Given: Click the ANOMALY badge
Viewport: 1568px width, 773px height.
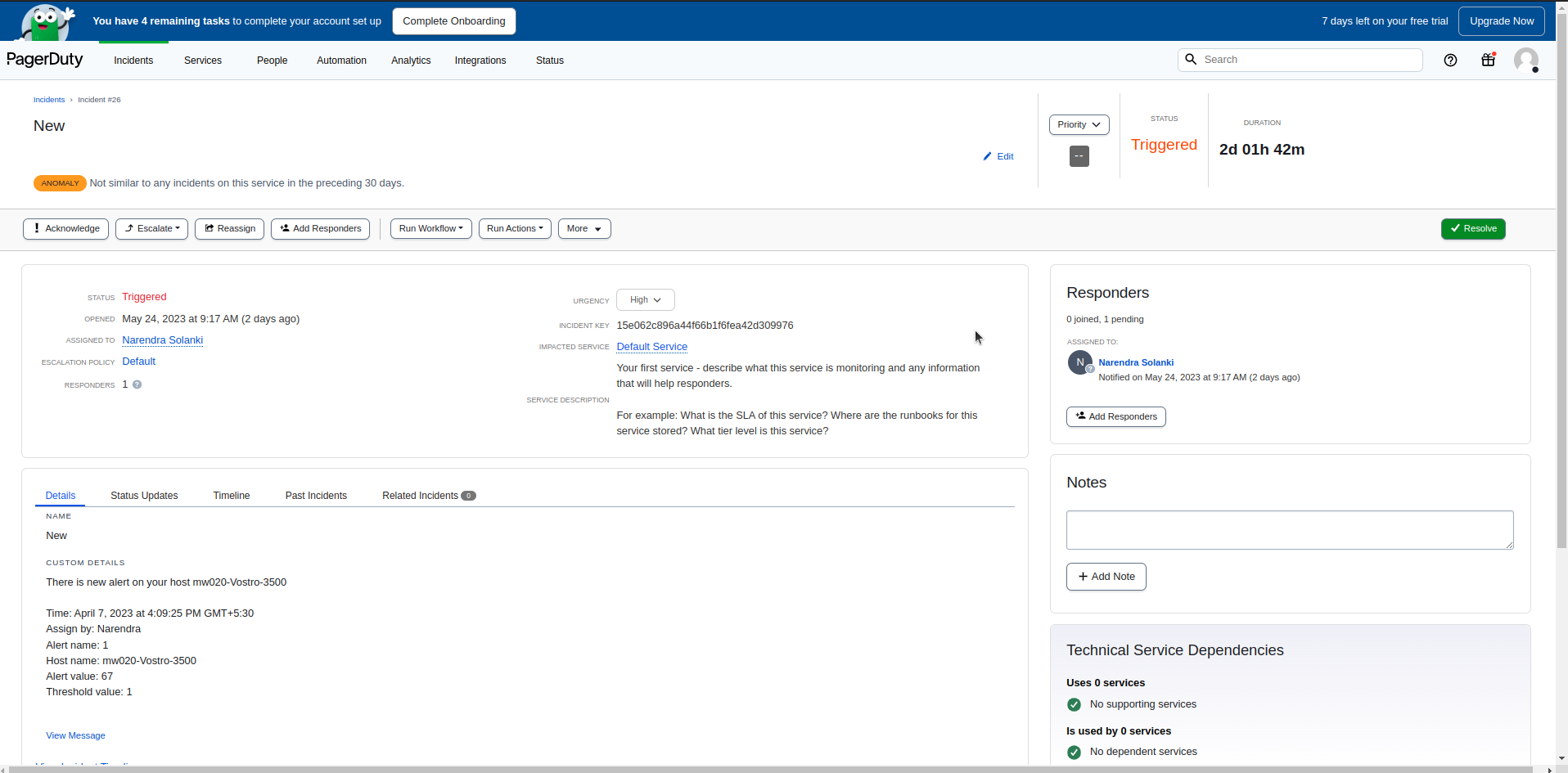Looking at the screenshot, I should point(60,183).
